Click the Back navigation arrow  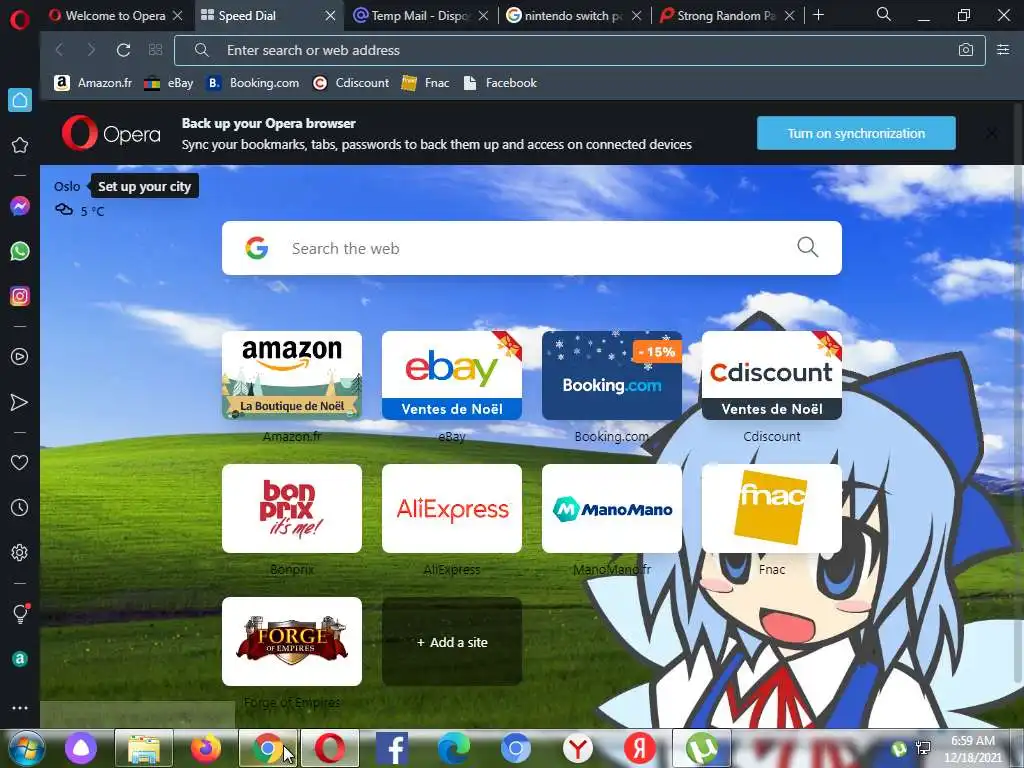[59, 50]
